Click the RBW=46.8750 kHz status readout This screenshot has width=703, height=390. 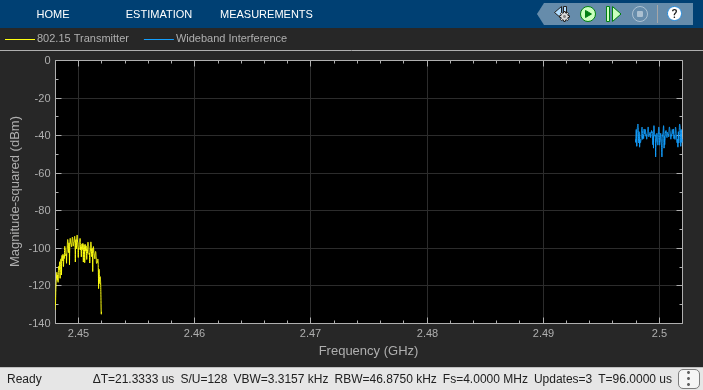pyautogui.click(x=386, y=379)
